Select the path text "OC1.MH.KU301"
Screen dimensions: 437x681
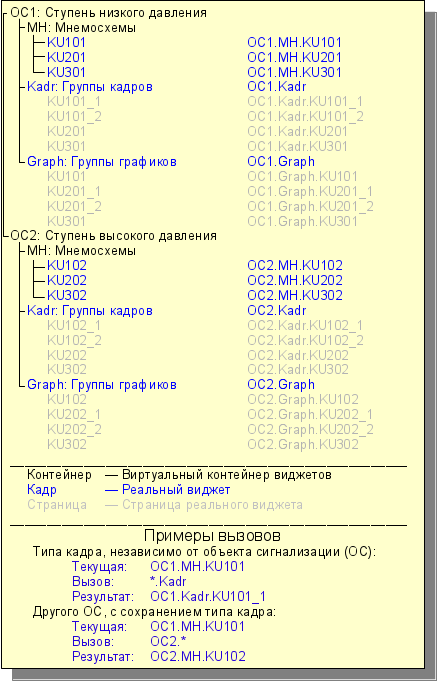(295, 73)
